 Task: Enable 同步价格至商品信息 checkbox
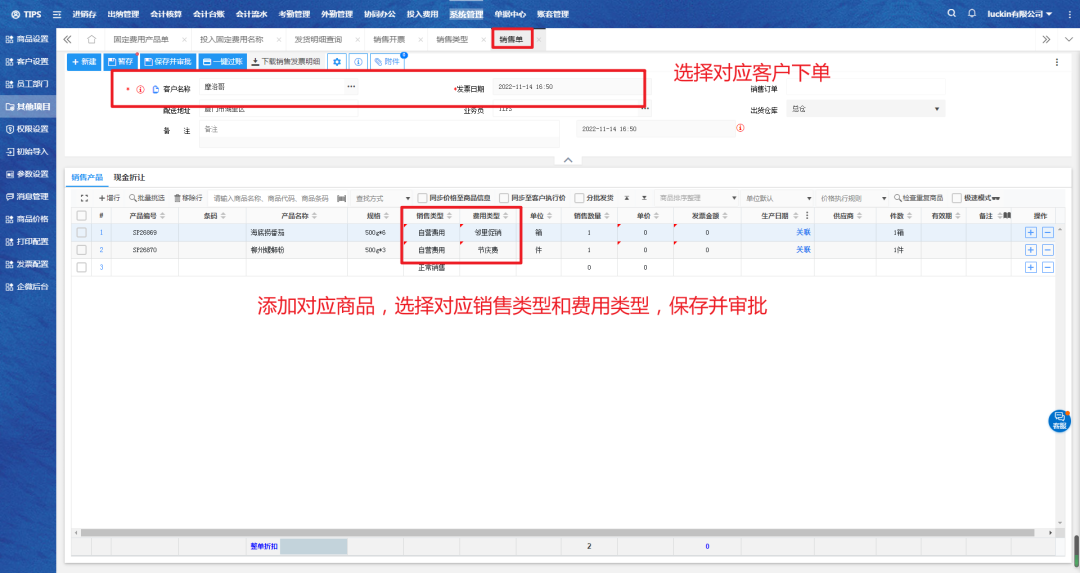tap(423, 198)
